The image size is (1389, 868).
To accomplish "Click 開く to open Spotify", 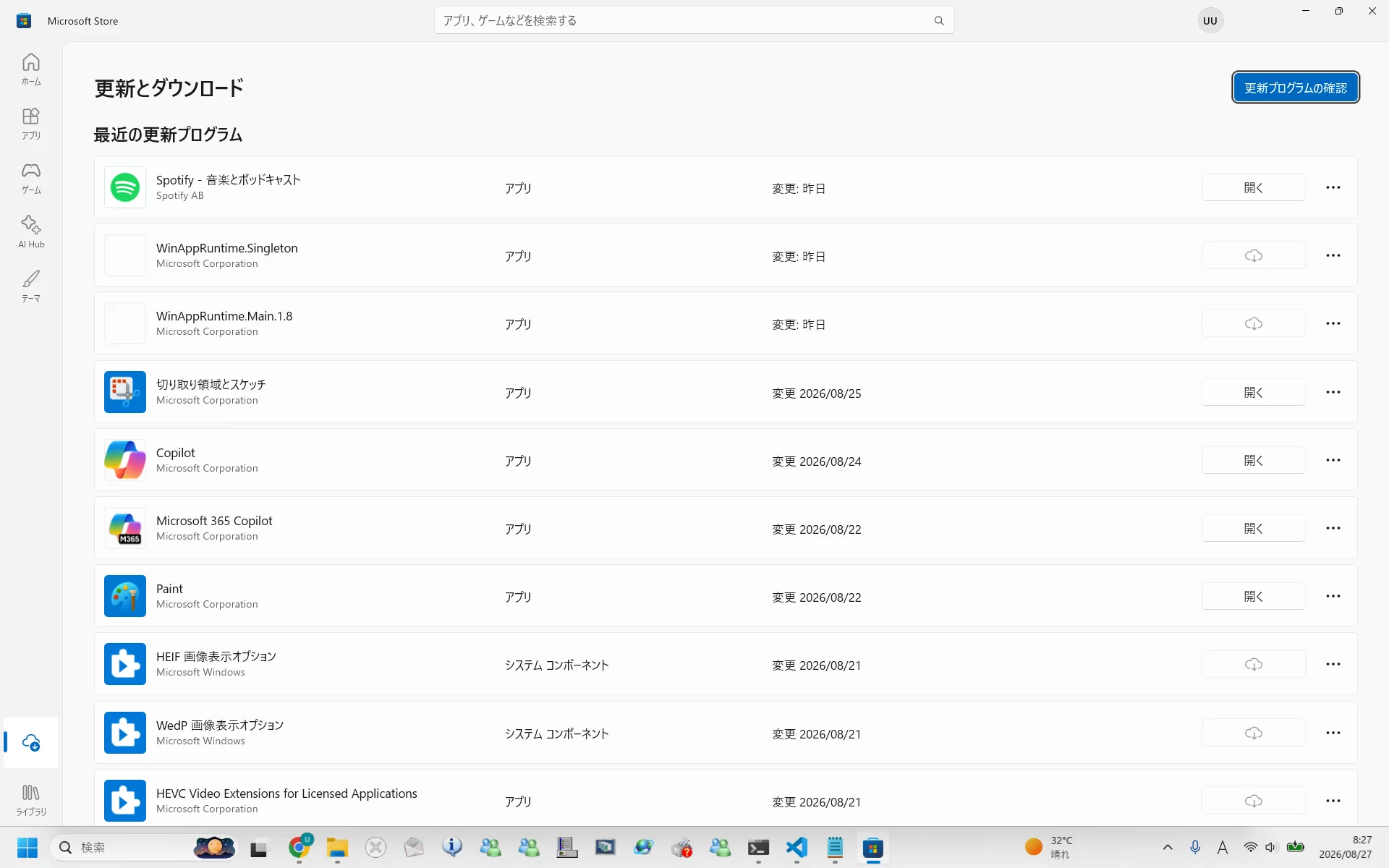I will point(1254,187).
